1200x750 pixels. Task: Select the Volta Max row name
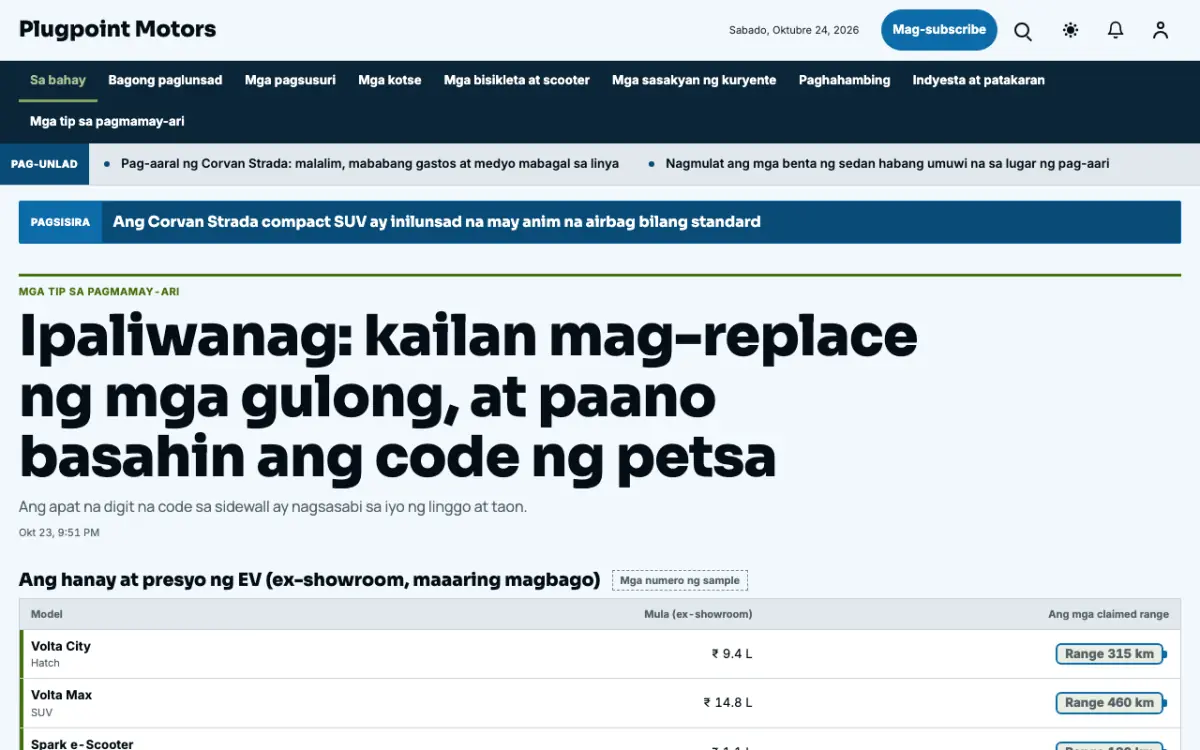[62, 695]
